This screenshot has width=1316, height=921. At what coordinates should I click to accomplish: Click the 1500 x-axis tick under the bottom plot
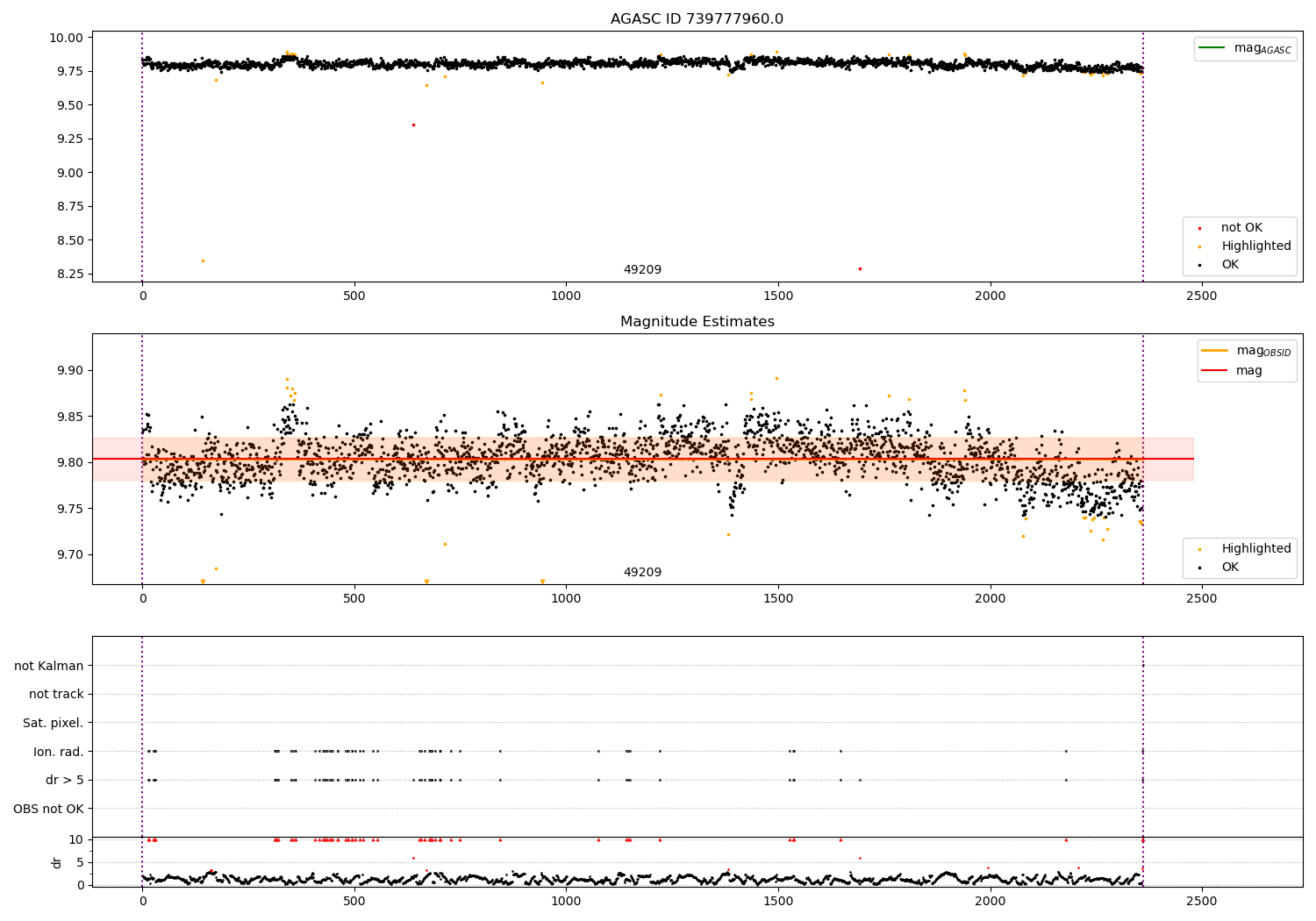778,902
